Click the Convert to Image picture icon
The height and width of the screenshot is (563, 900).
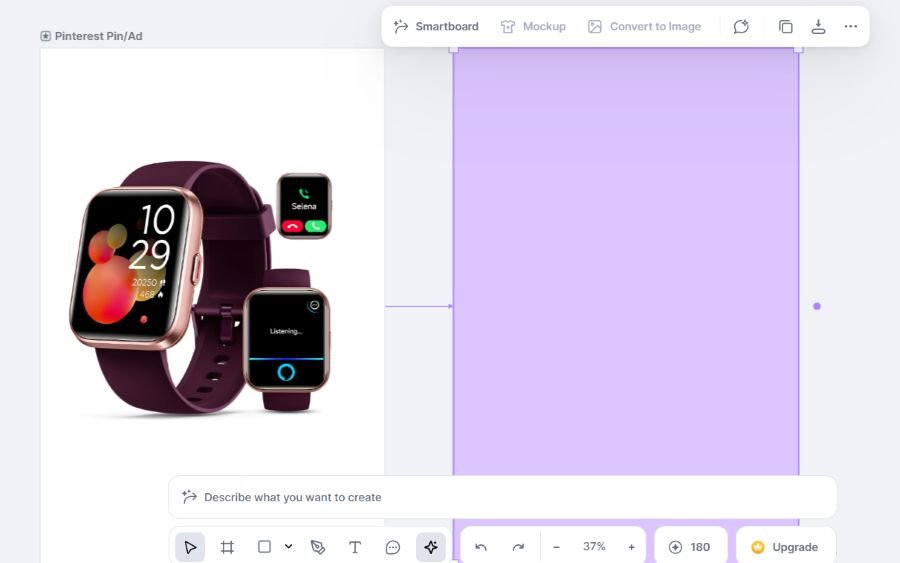tap(595, 26)
